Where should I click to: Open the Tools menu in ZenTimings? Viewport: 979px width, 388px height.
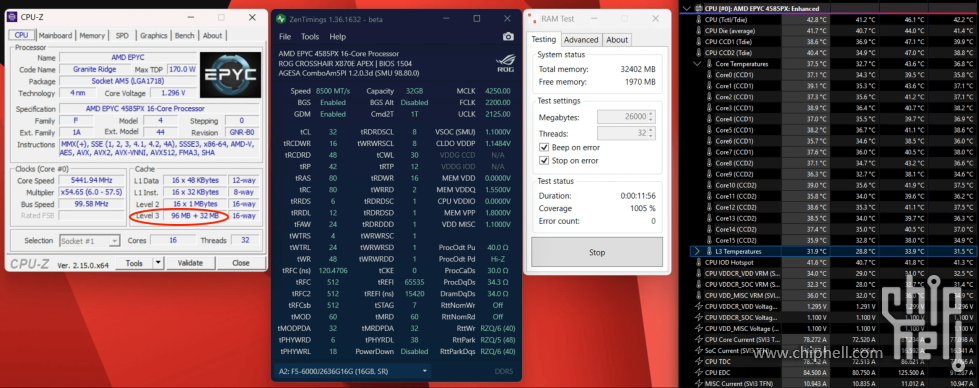pyautogui.click(x=310, y=37)
